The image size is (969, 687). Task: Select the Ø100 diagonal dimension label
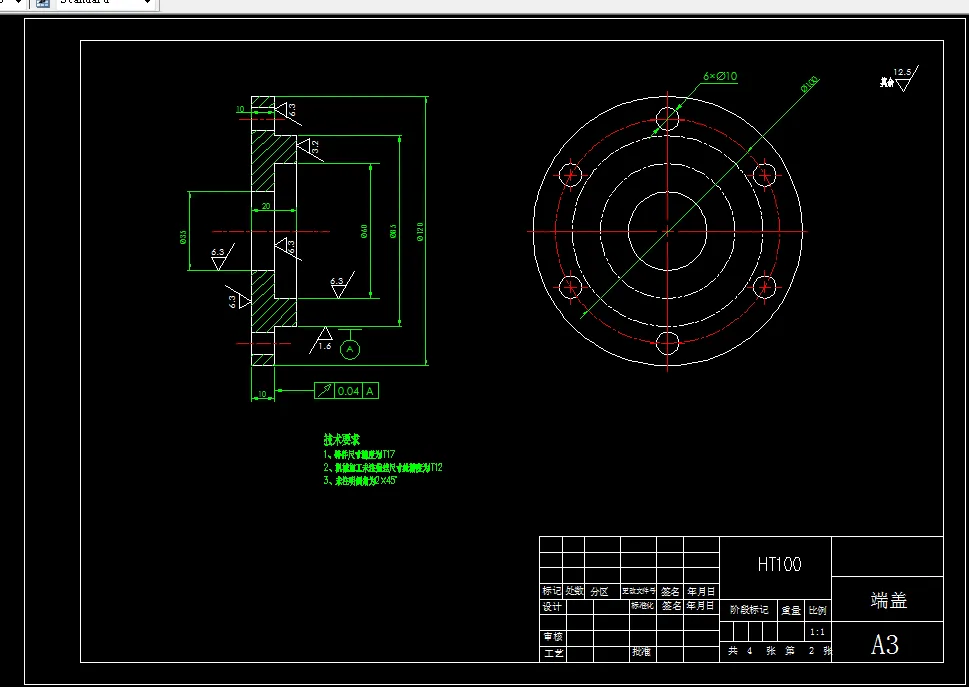click(809, 84)
